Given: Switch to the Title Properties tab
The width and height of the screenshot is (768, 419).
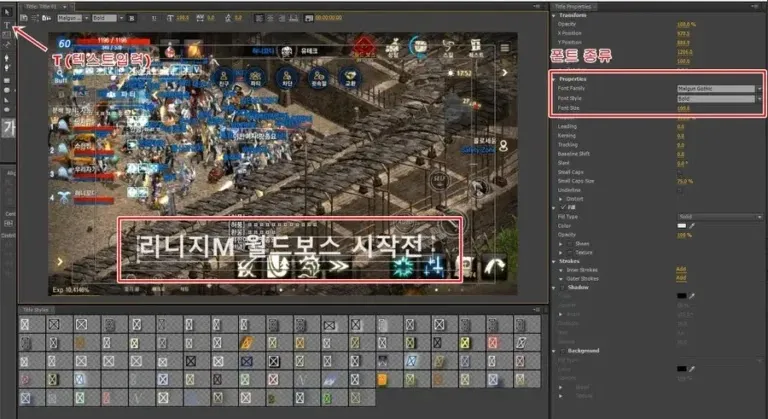Looking at the screenshot, I should [573, 6].
